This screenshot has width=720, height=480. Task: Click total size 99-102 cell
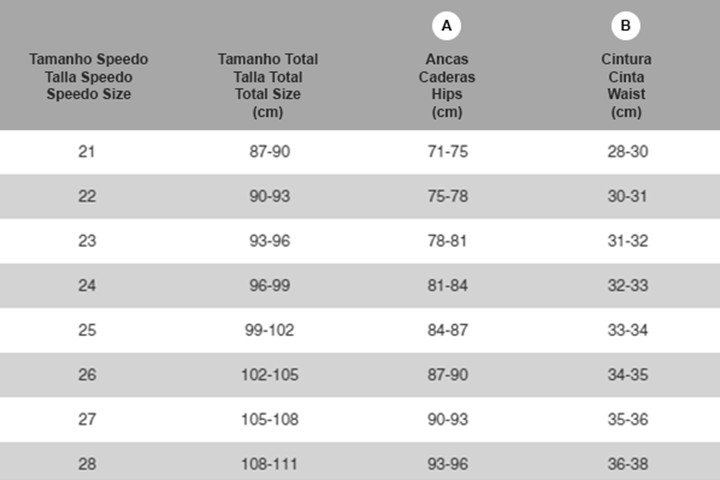(270, 330)
